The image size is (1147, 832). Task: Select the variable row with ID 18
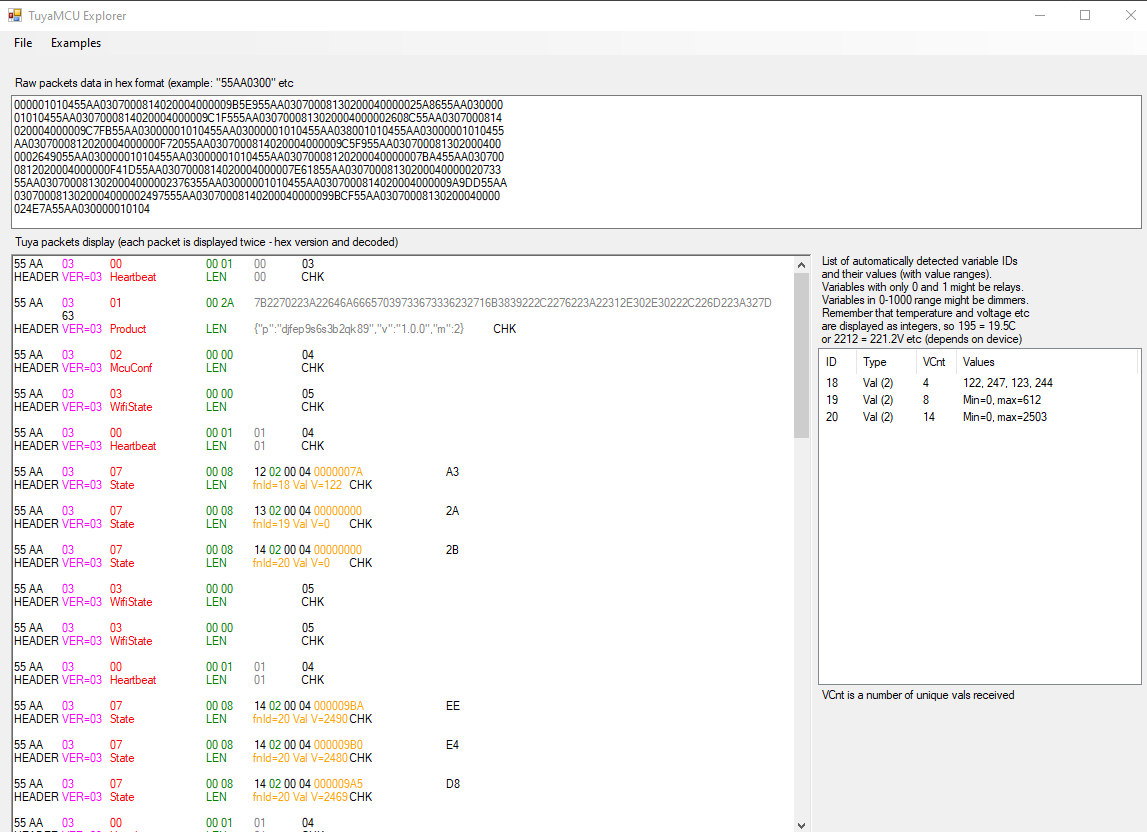(979, 383)
